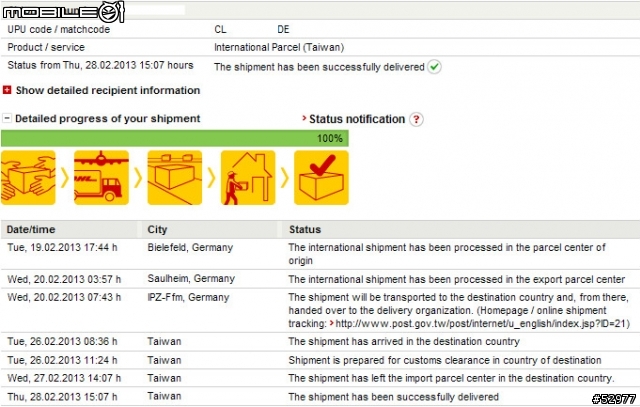Select the Saulheim, Germany city cell
The height and width of the screenshot is (407, 640).
pyautogui.click(x=191, y=279)
